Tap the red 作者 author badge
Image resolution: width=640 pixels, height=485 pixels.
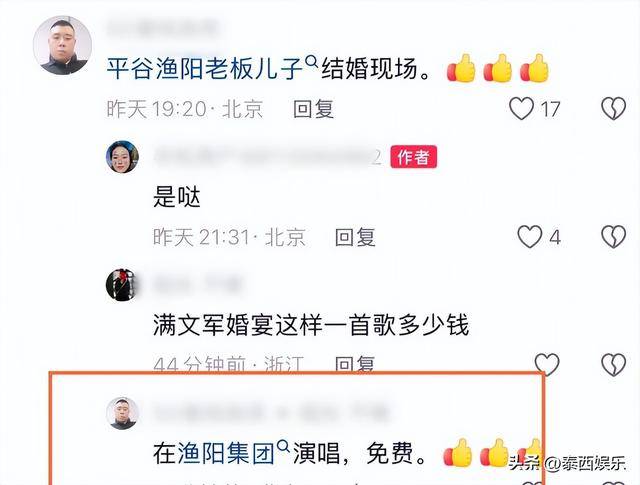(x=413, y=157)
